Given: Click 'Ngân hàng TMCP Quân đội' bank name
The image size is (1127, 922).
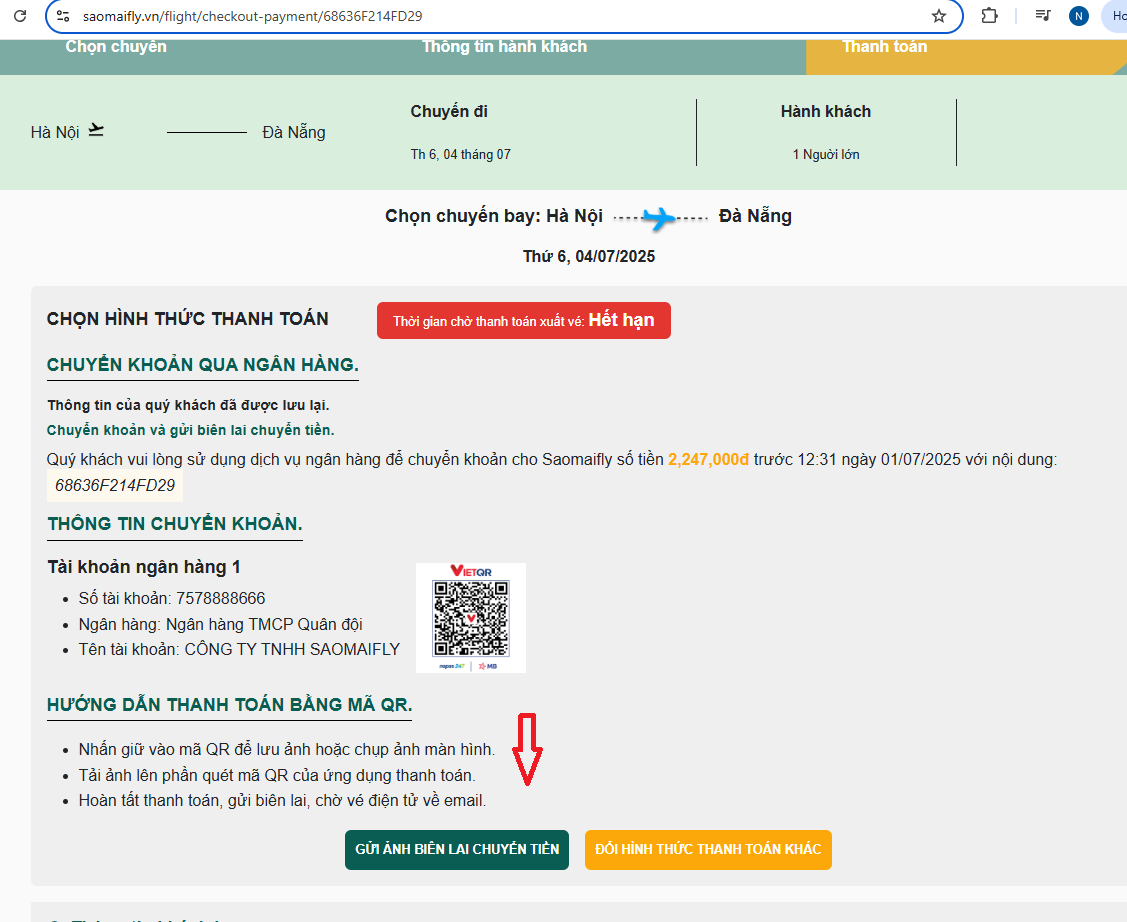Looking at the screenshot, I should pyautogui.click(x=264, y=624).
